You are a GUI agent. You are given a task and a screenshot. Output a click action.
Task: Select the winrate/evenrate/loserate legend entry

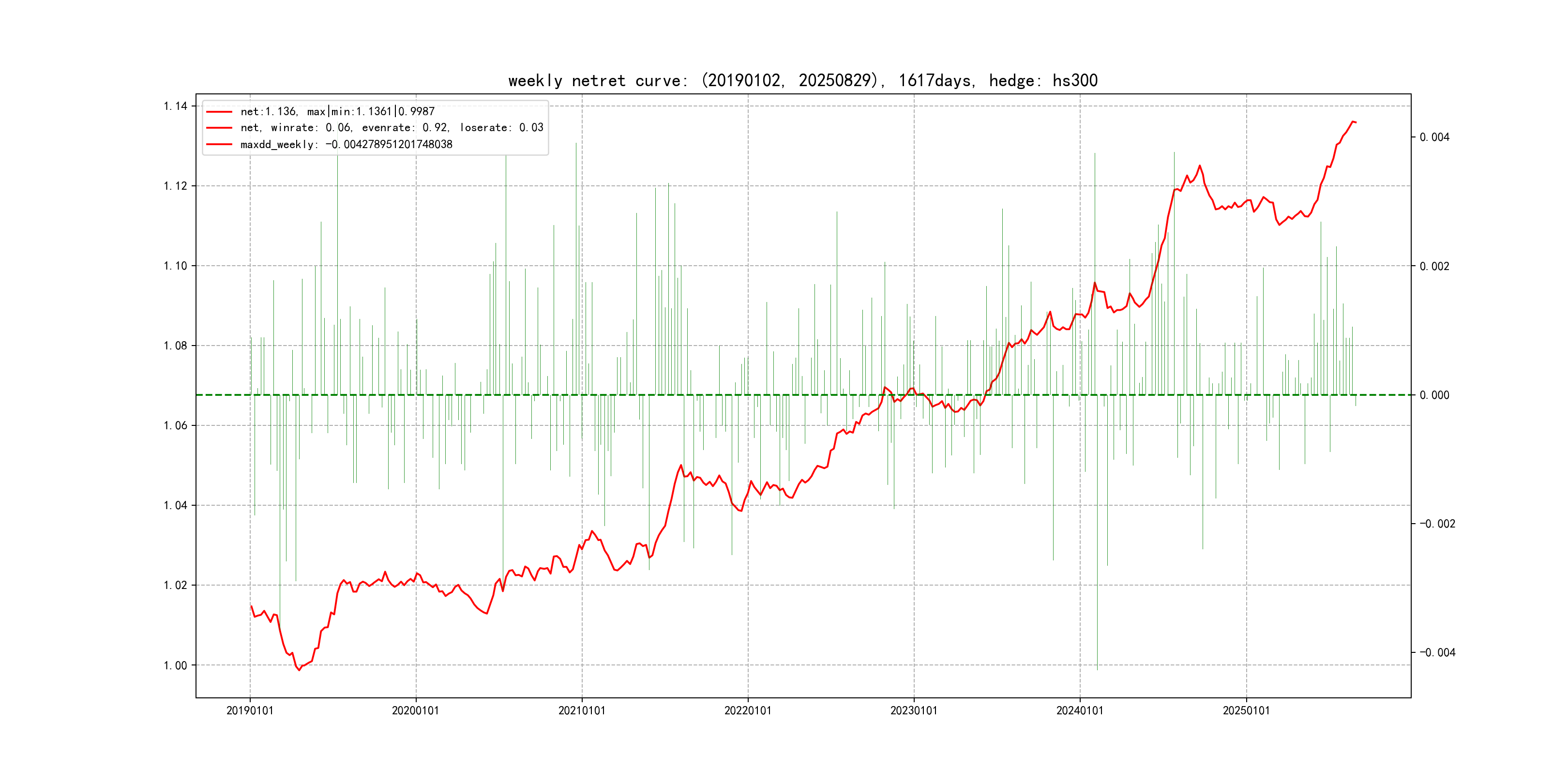392,128
